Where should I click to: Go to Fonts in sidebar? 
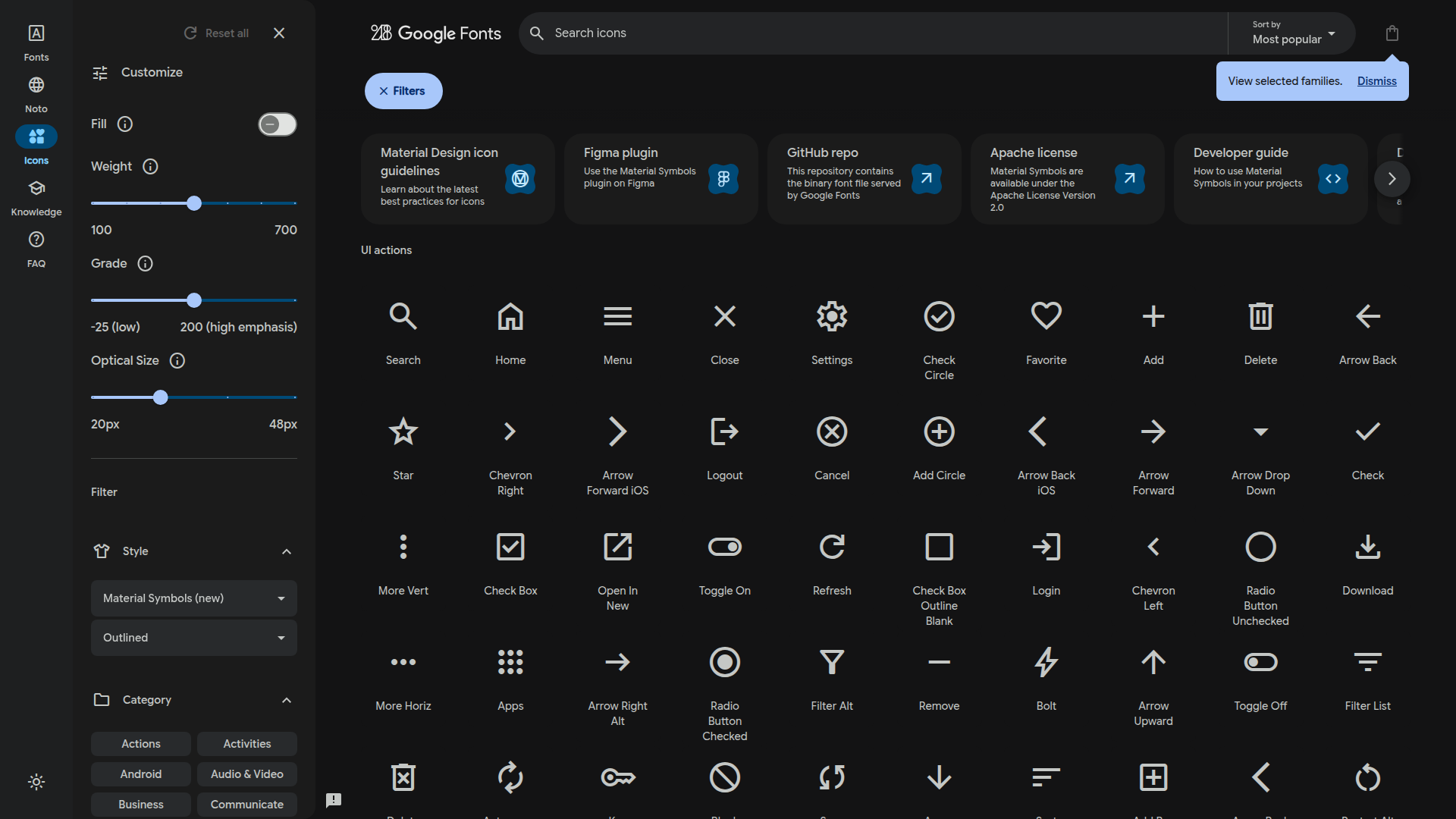(x=36, y=42)
